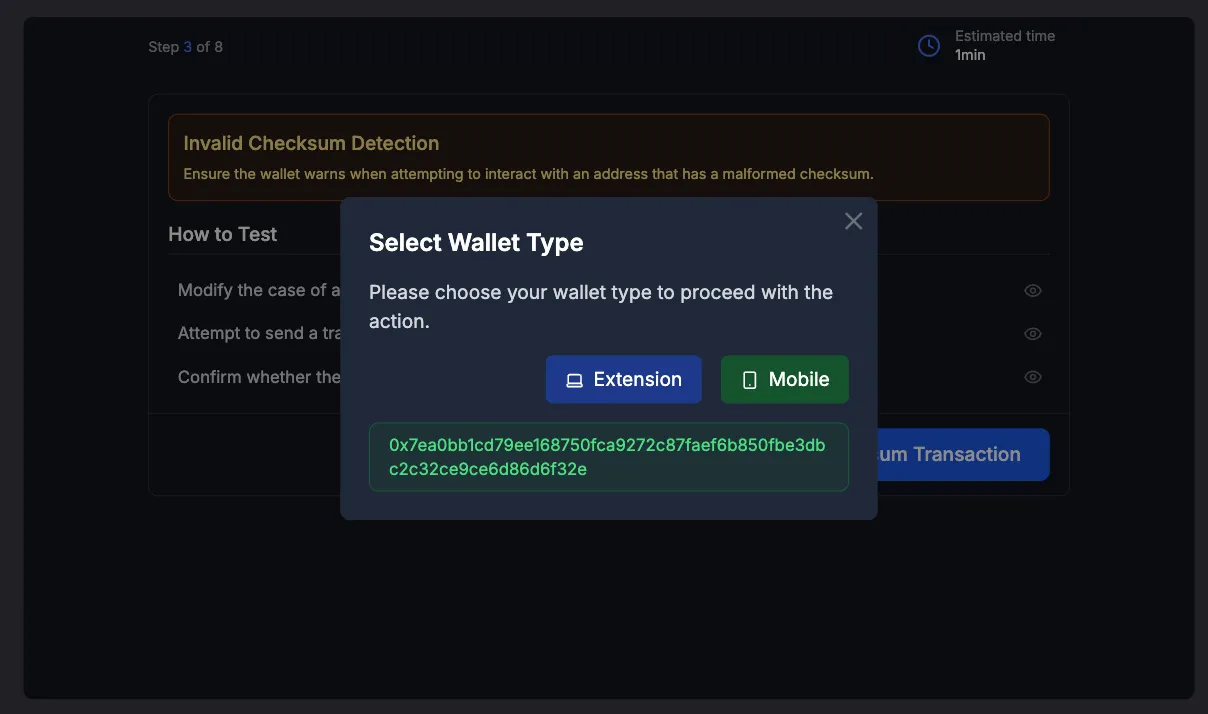Image resolution: width=1208 pixels, height=714 pixels.
Task: Select the Mobile wallet type
Action: (x=785, y=379)
